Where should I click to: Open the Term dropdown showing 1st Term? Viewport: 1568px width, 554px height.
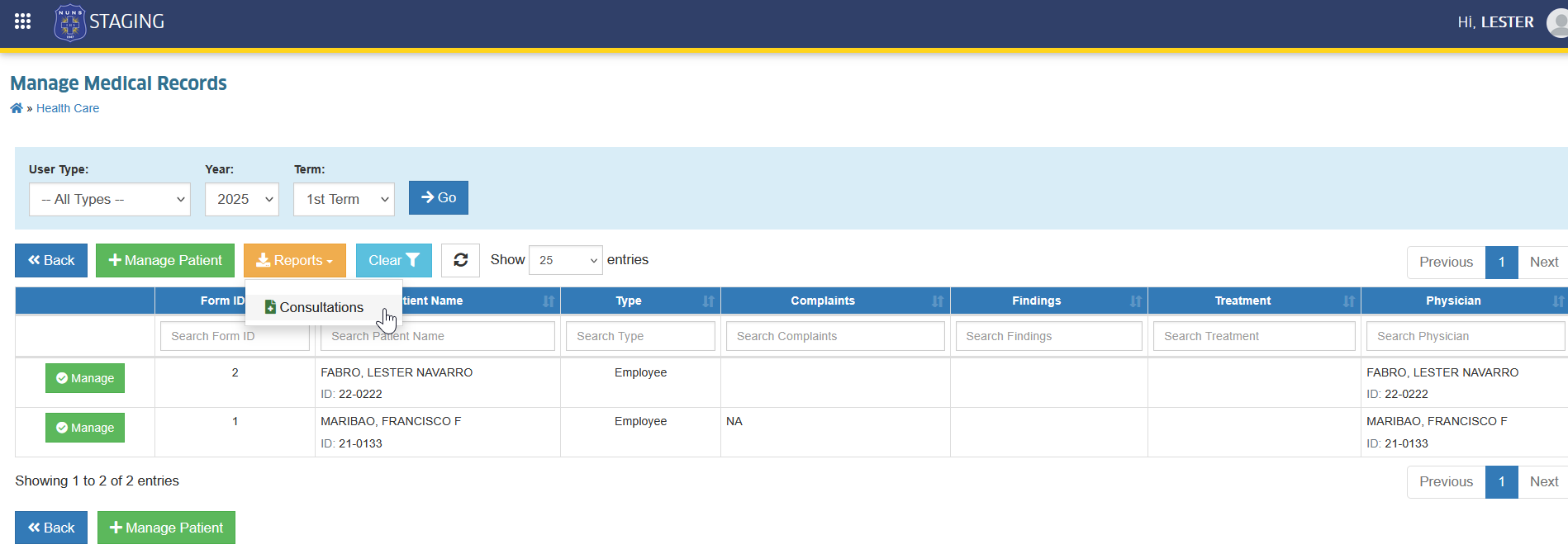point(344,199)
